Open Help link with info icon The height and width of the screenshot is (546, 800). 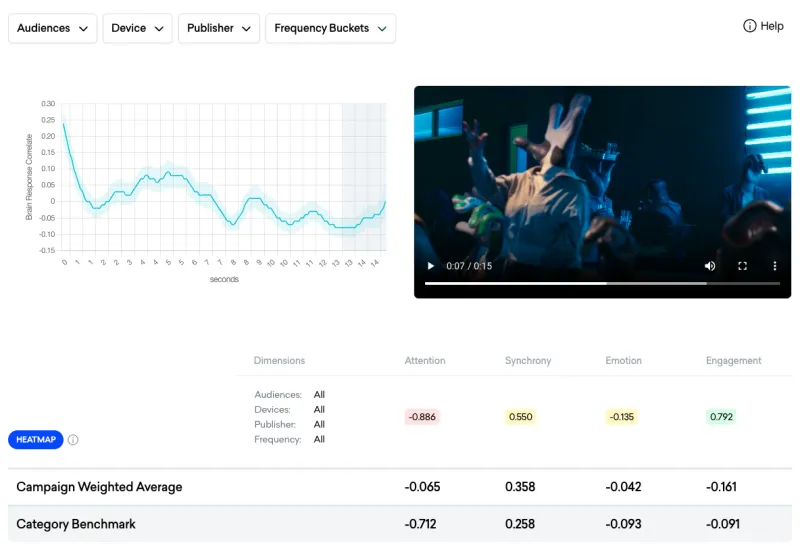pos(763,26)
